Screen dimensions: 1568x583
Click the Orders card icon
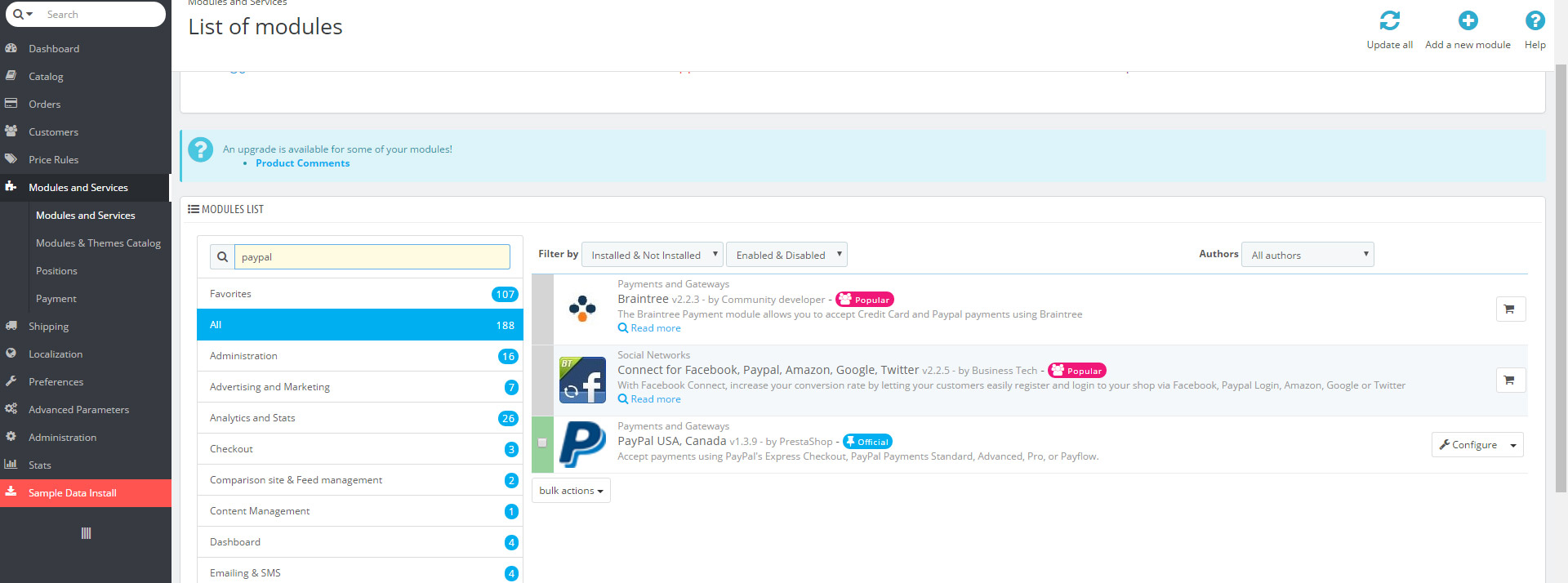click(11, 104)
